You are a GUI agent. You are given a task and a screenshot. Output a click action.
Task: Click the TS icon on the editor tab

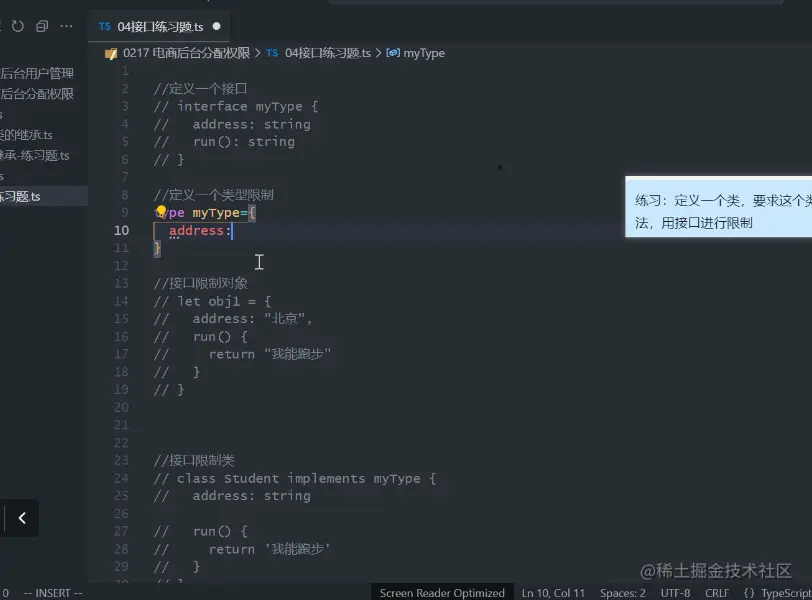click(105, 26)
